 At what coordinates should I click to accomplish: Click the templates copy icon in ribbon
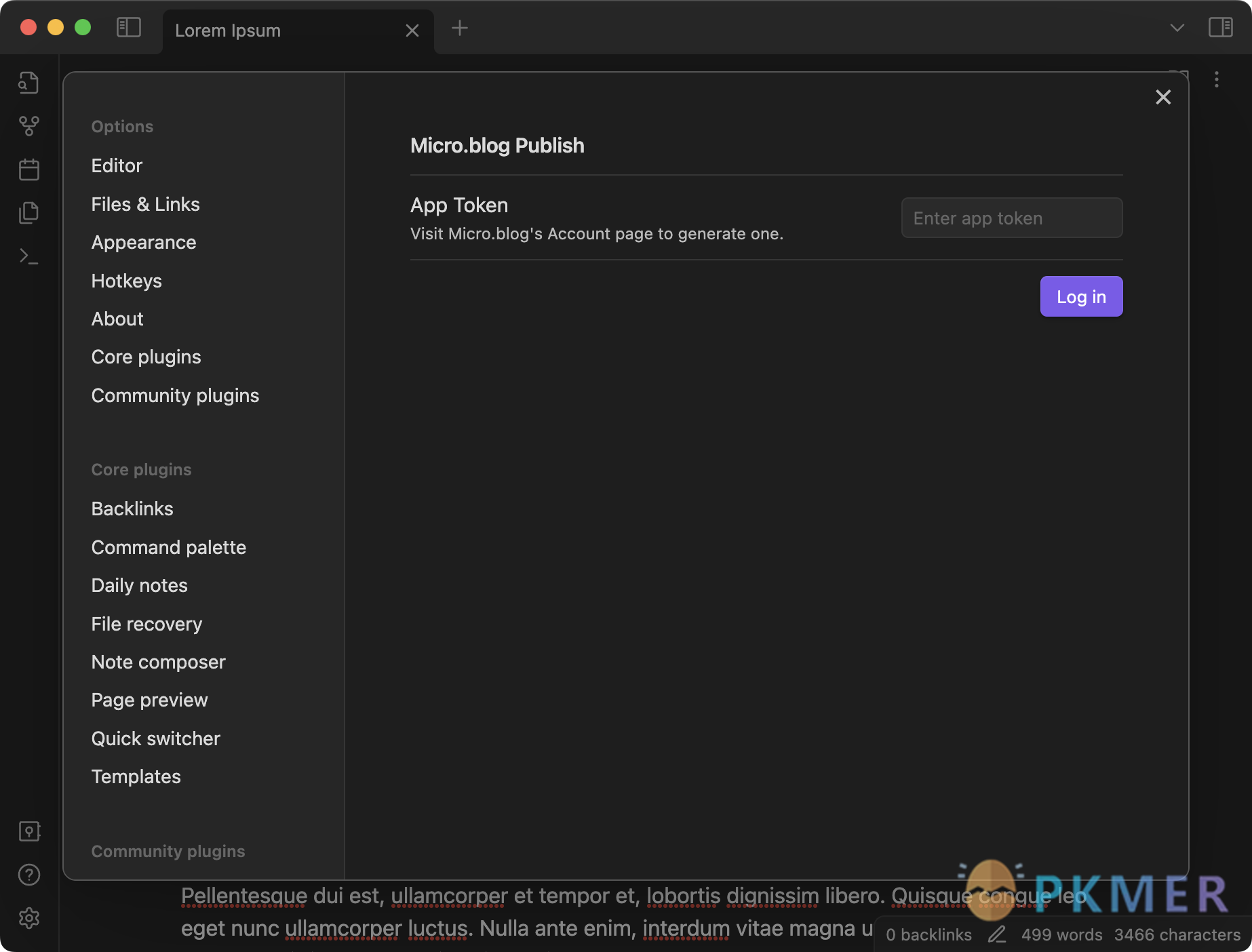(28, 213)
